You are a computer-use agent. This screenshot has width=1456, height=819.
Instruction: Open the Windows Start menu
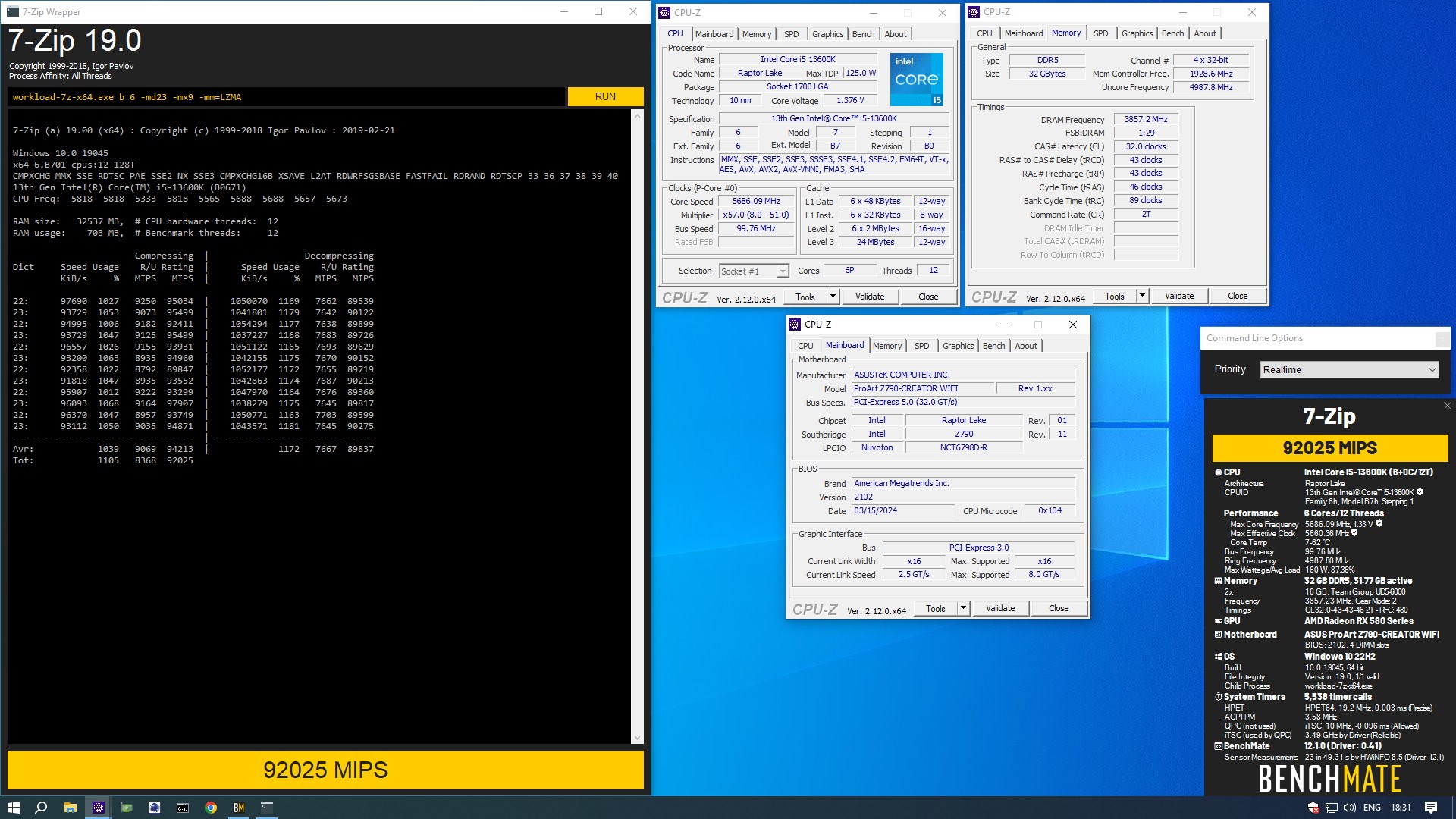(x=13, y=808)
